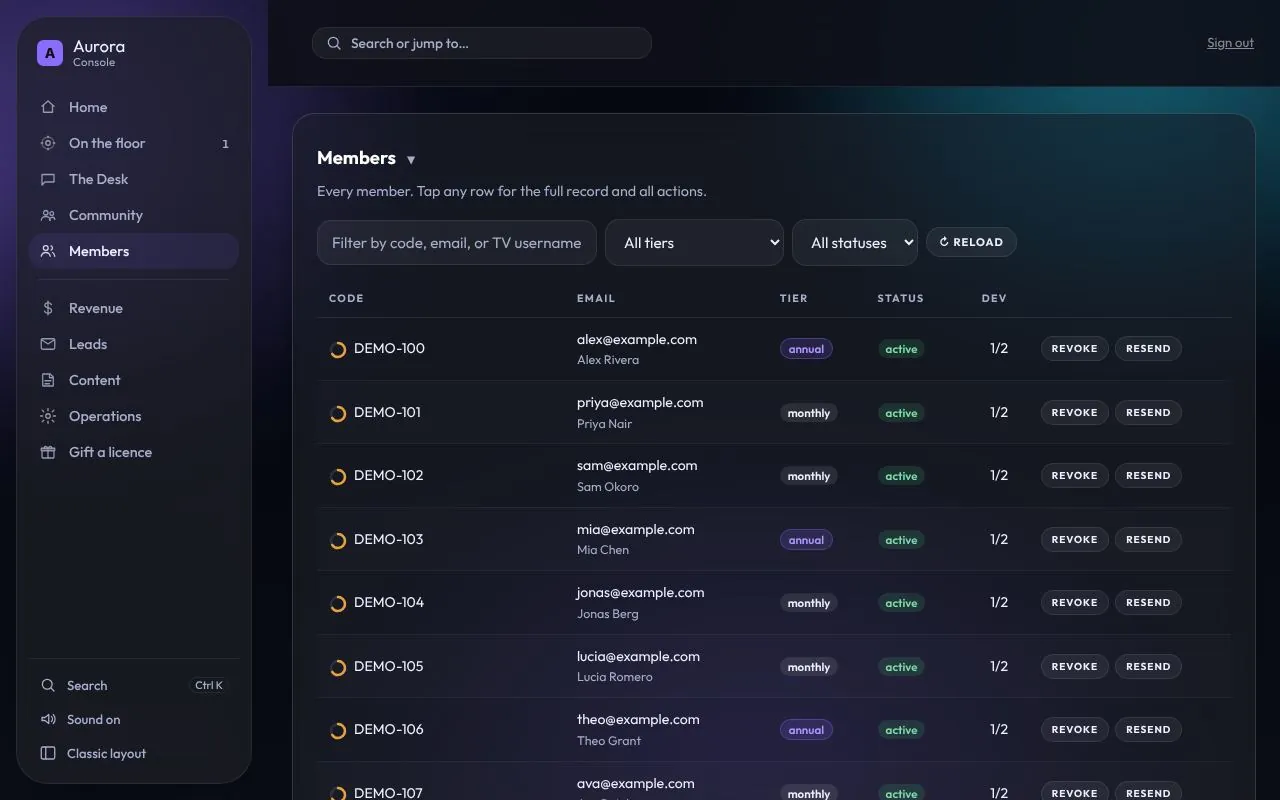Click the CODE column header

pos(346,298)
